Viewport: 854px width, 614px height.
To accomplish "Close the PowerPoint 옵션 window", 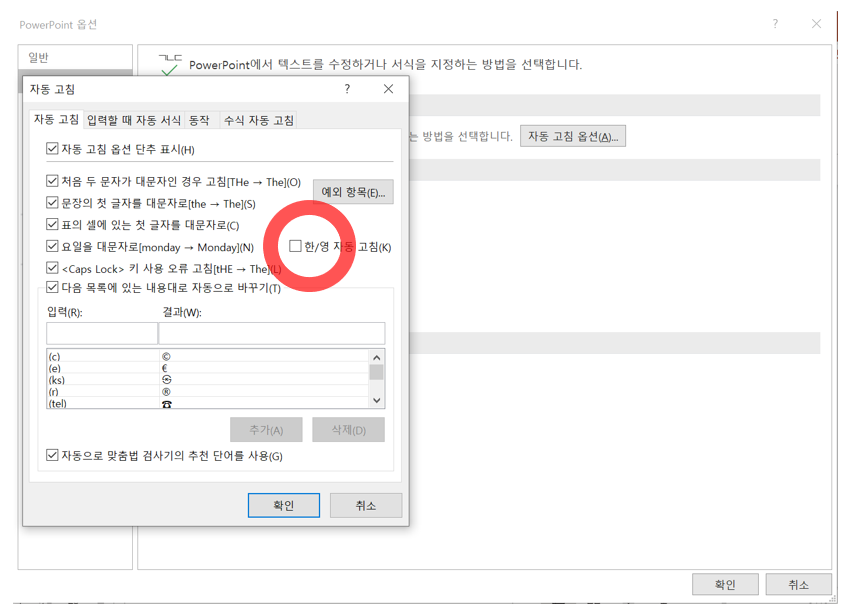I will (816, 24).
